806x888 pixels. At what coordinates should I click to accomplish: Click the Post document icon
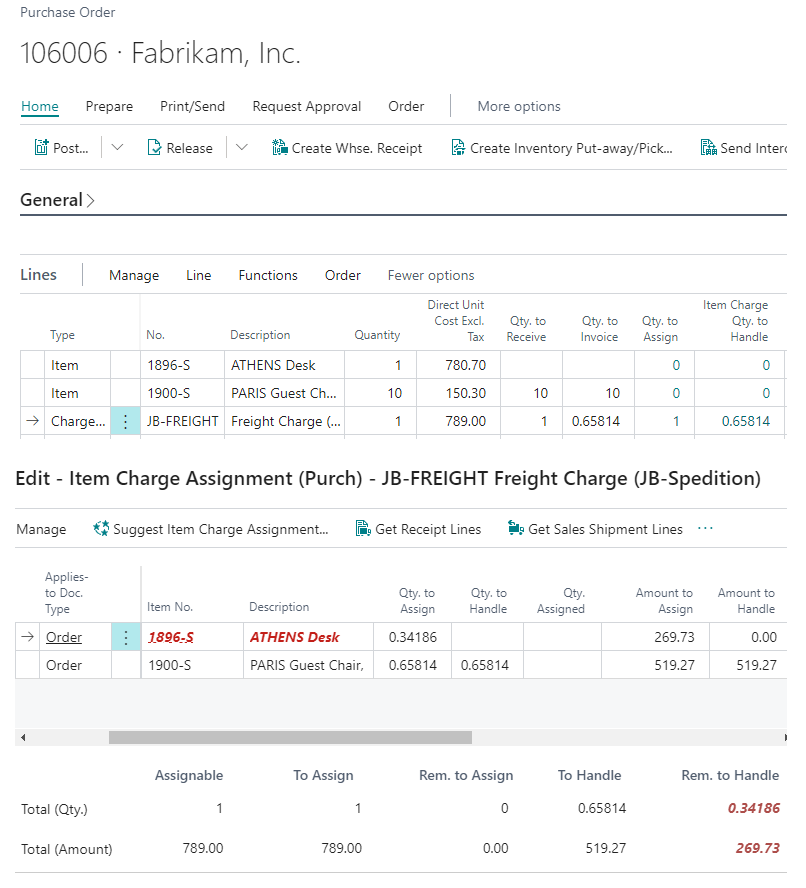(x=41, y=147)
